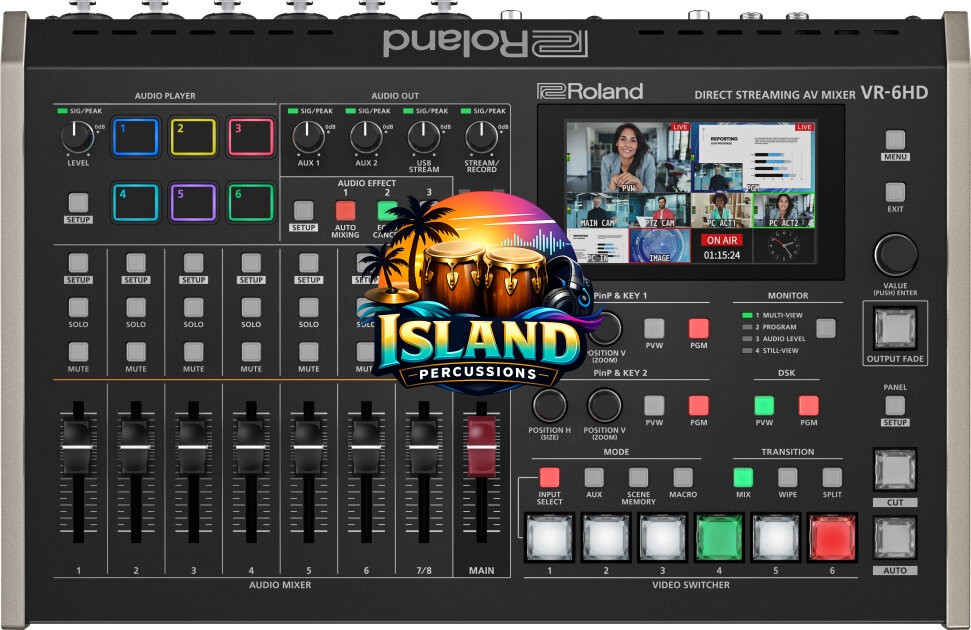Viewport: 971px width, 630px height.
Task: Click the Audio Player LEVEL knob
Action: pyautogui.click(x=77, y=137)
